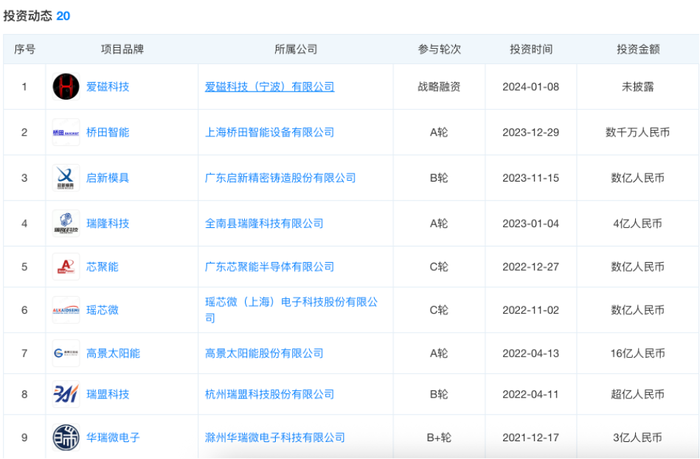Click the 启新模具 brand logo icon
The image size is (700, 459).
coord(66,178)
